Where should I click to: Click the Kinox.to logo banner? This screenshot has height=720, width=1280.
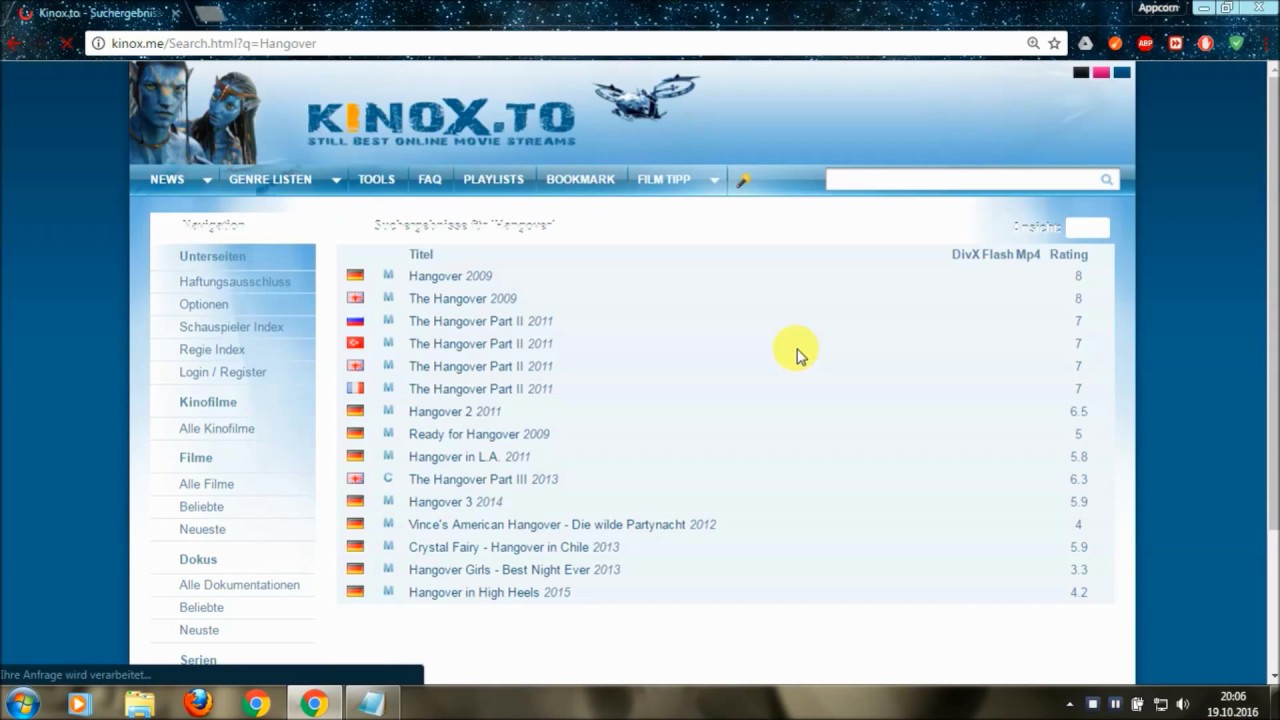441,122
